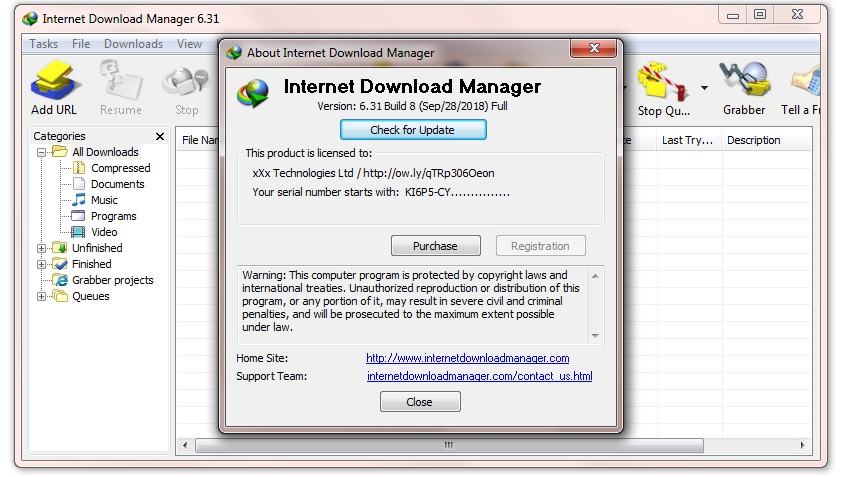This screenshot has height=477, width=858.
Task: Open the internetdownloadmanager.com home site link
Action: [467, 358]
